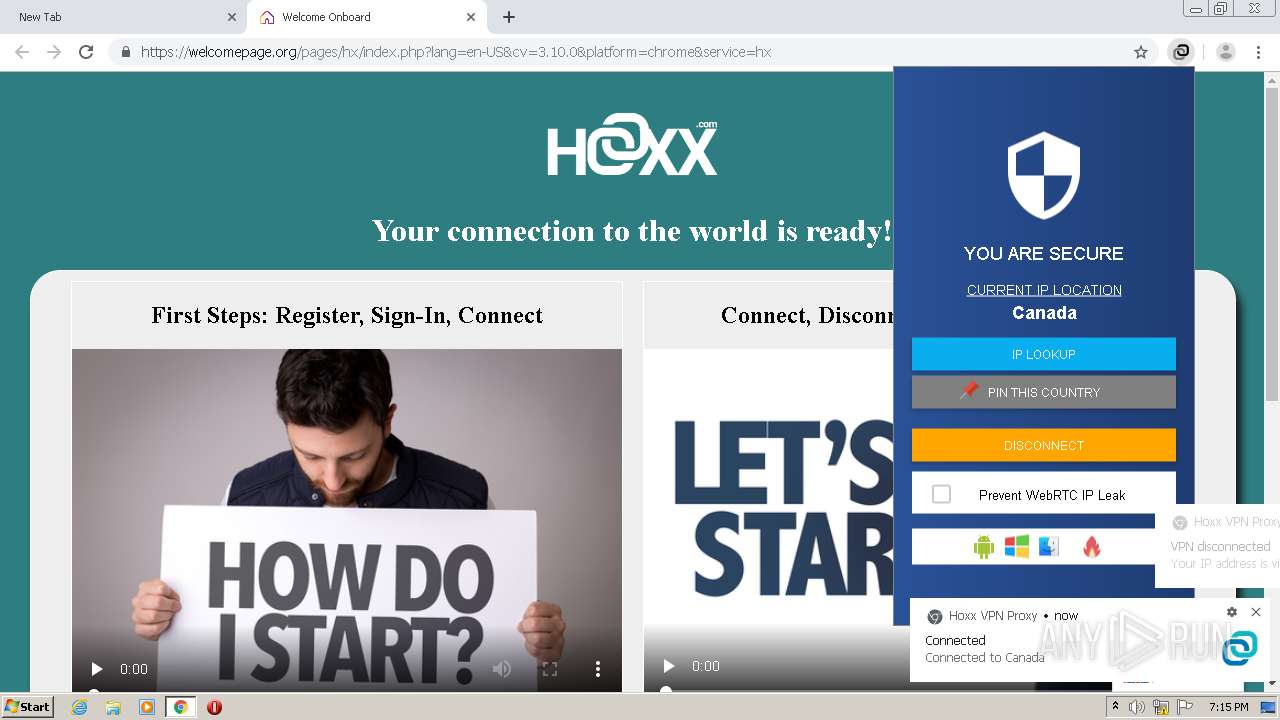Close the New Tab tab

point(232,17)
